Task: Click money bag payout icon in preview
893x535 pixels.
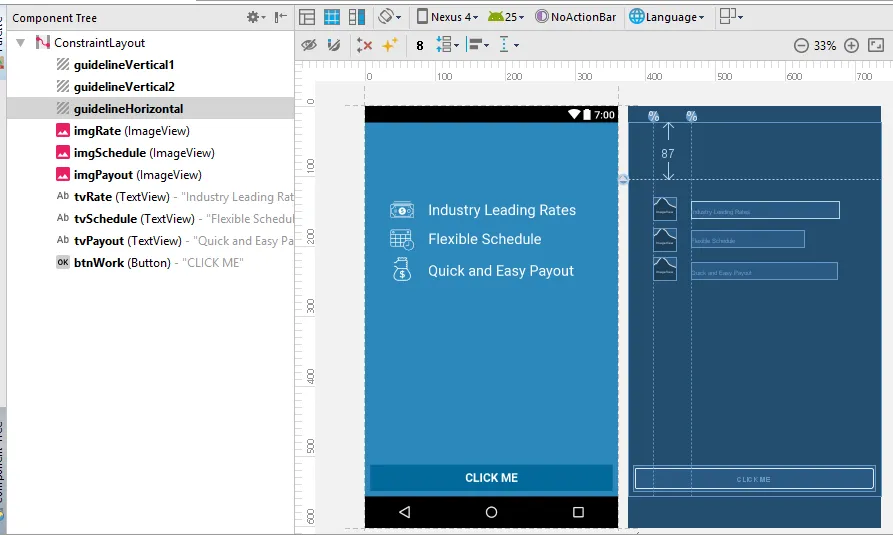Action: click(402, 269)
